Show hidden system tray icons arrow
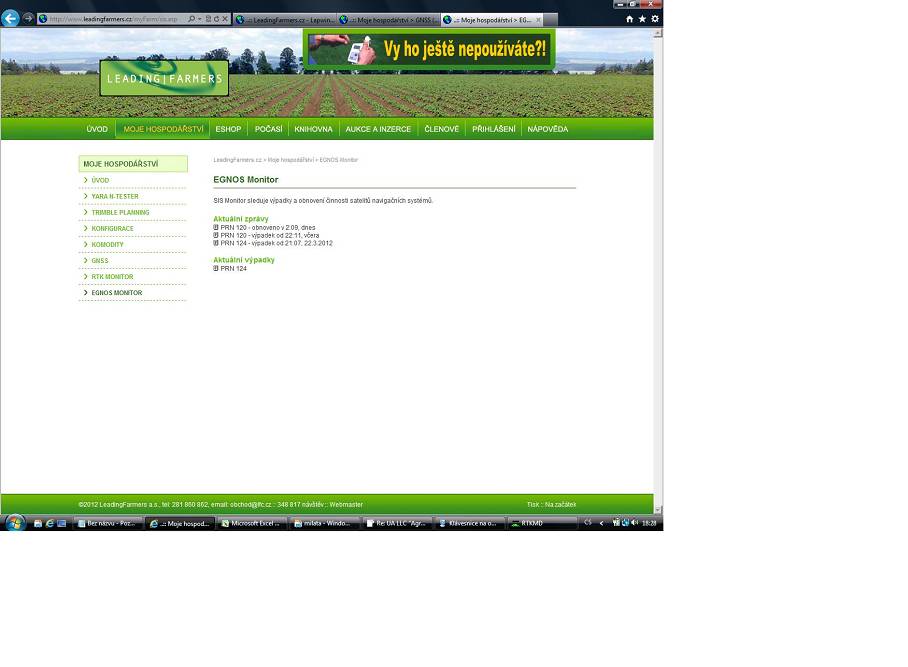 point(602,523)
